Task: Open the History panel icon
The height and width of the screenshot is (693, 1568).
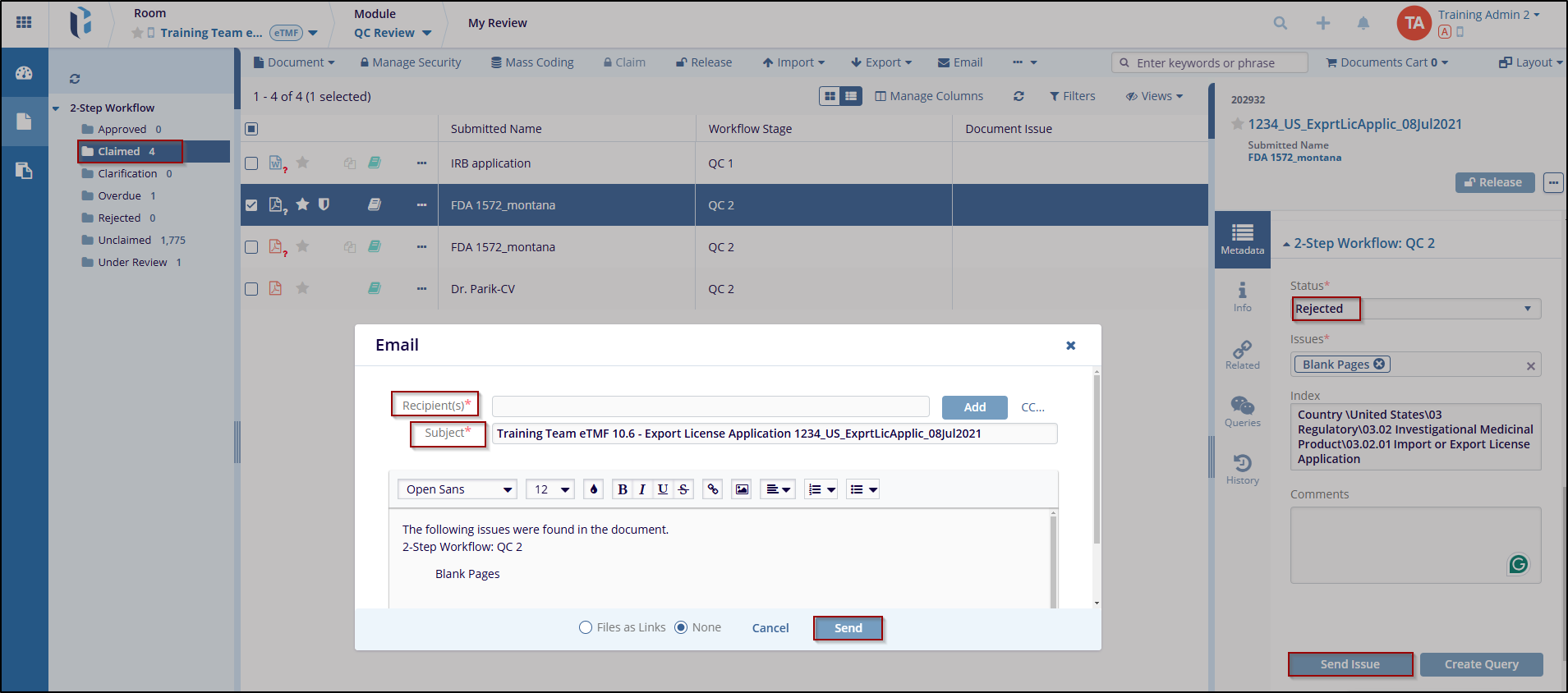Action: coord(1242,469)
